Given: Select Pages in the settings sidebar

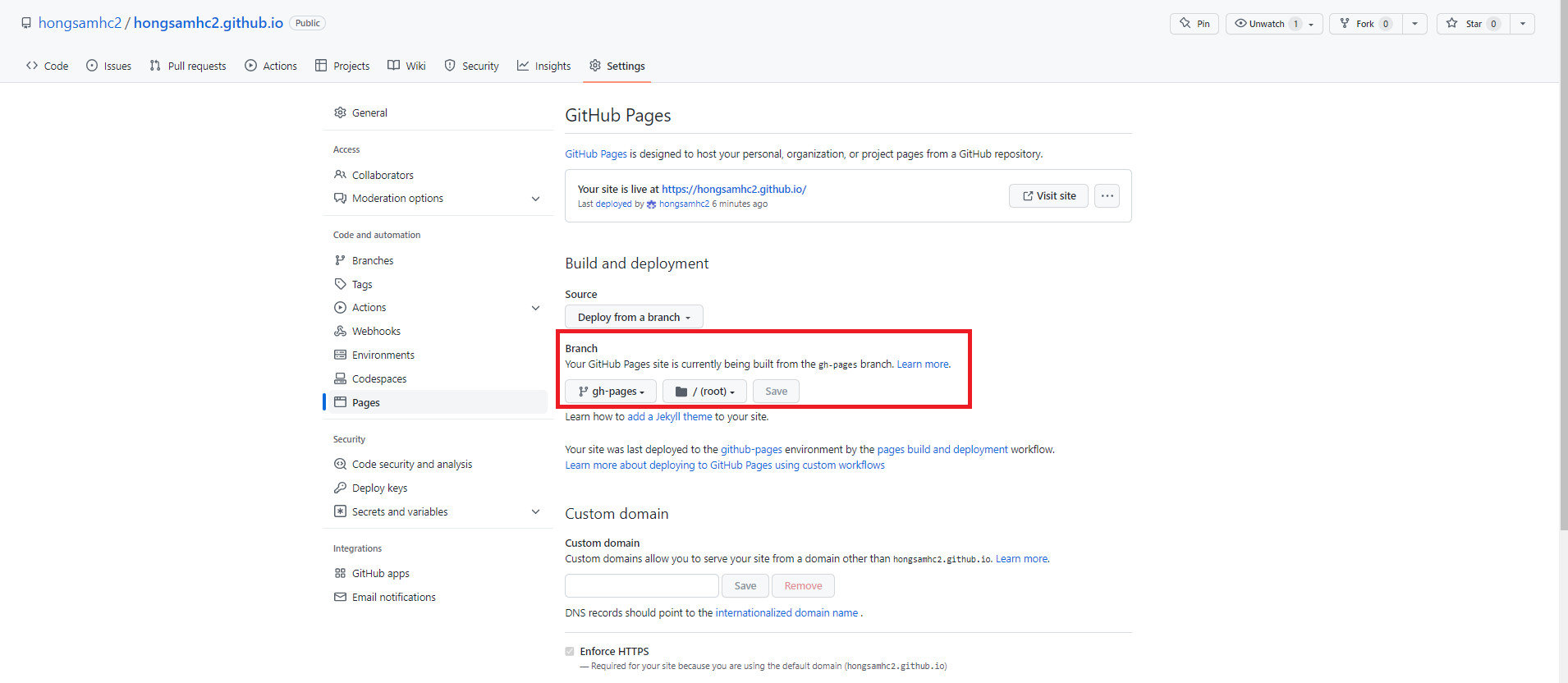Looking at the screenshot, I should coord(438,402).
